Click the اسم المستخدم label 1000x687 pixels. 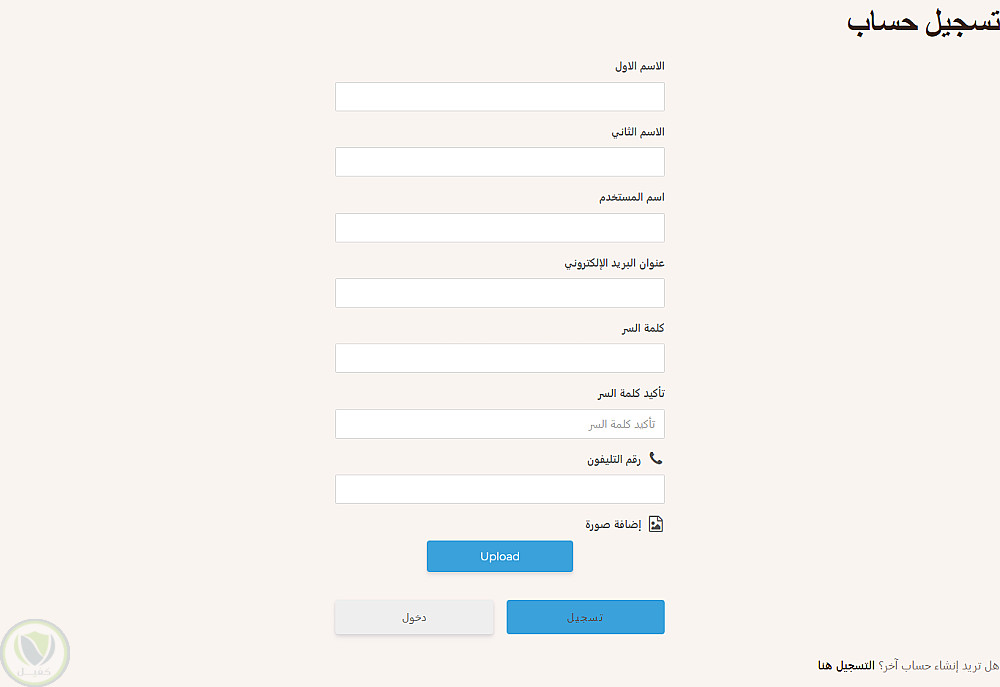[632, 197]
